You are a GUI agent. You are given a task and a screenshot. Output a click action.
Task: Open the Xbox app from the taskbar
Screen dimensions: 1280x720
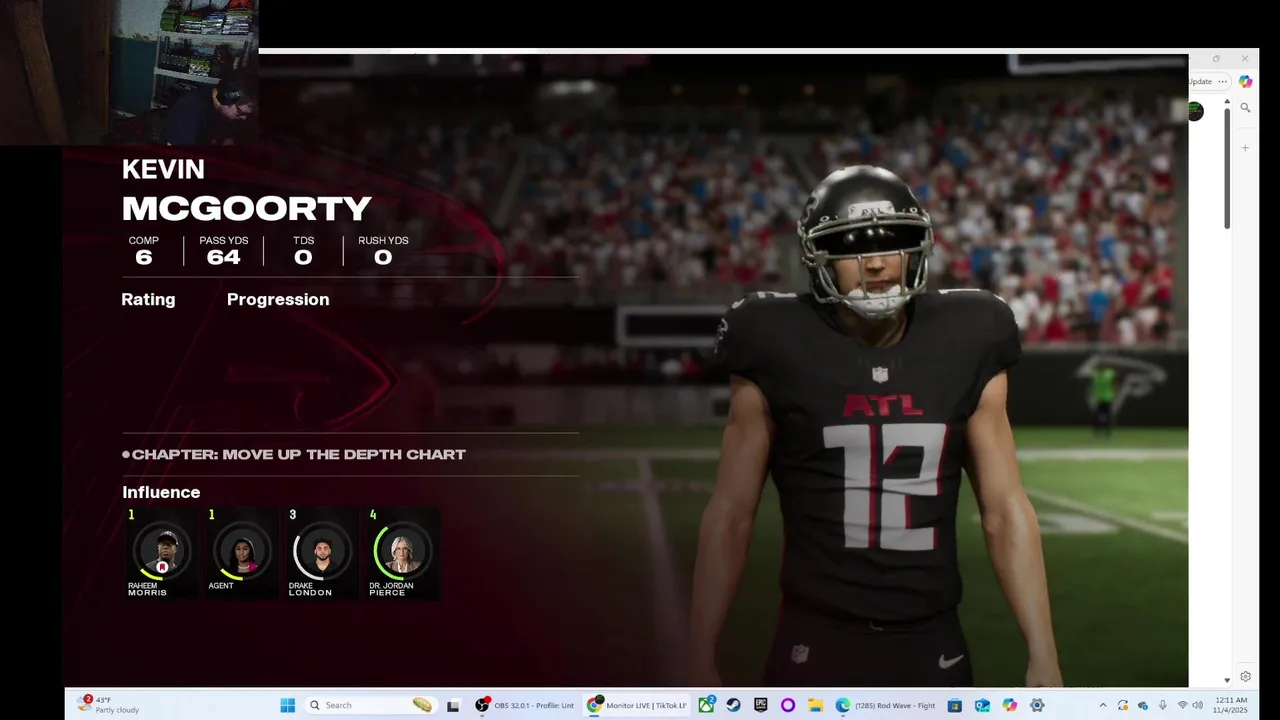click(x=706, y=705)
